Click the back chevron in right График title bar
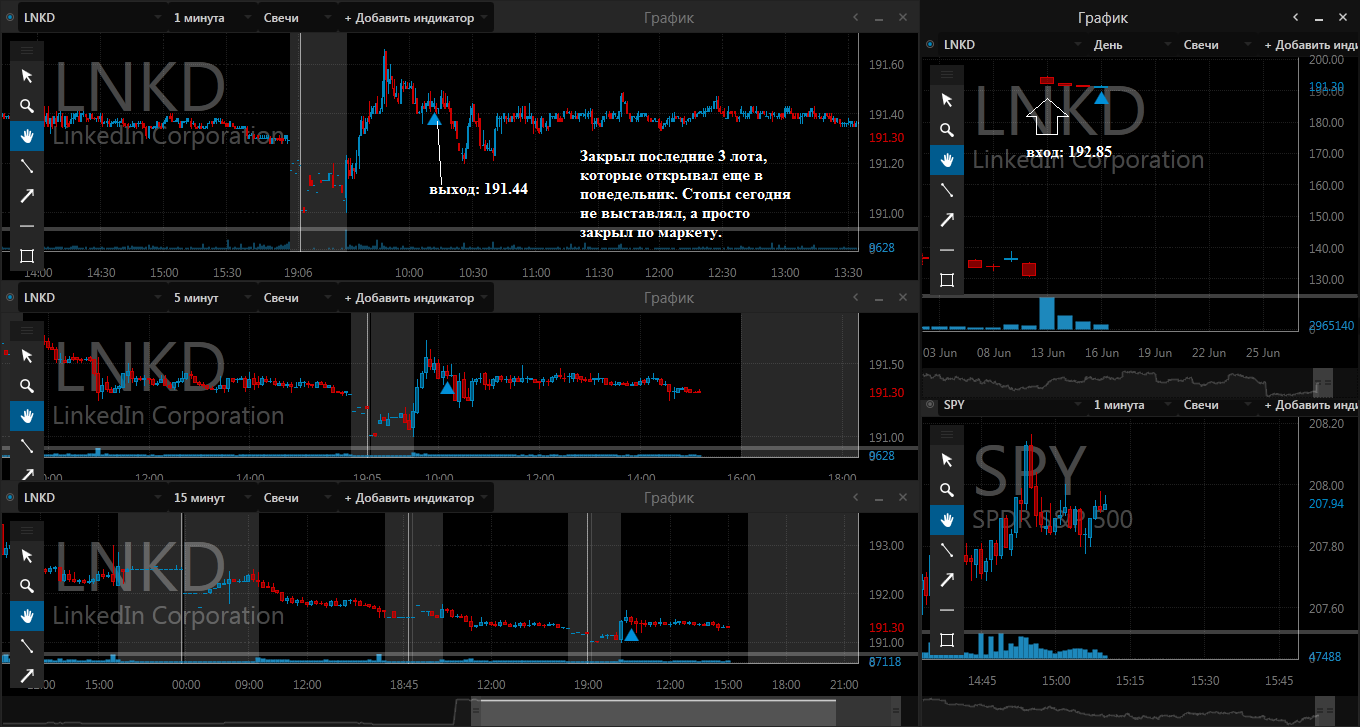This screenshot has height=727, width=1360. click(1296, 18)
